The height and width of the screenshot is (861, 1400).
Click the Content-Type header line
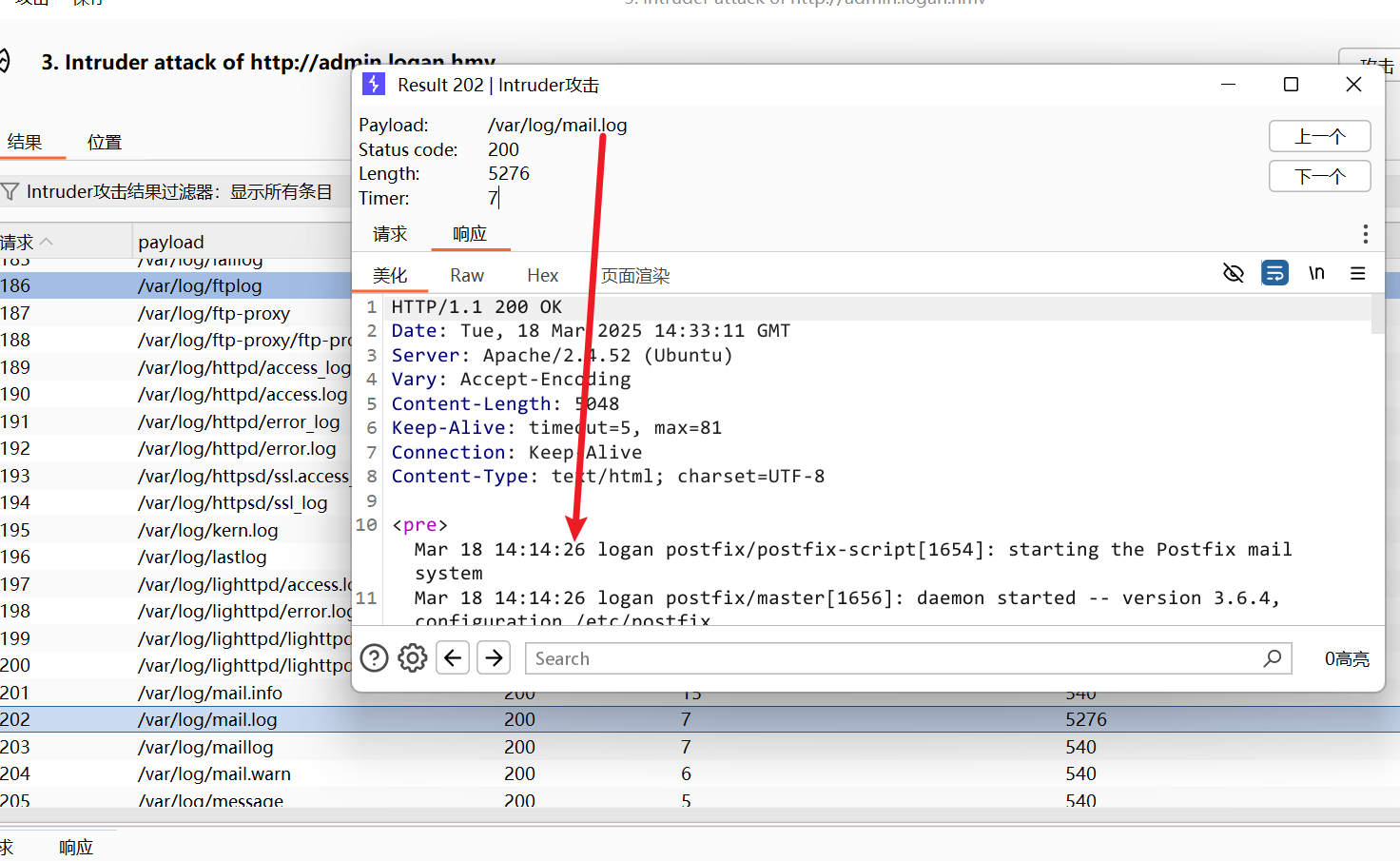608,476
